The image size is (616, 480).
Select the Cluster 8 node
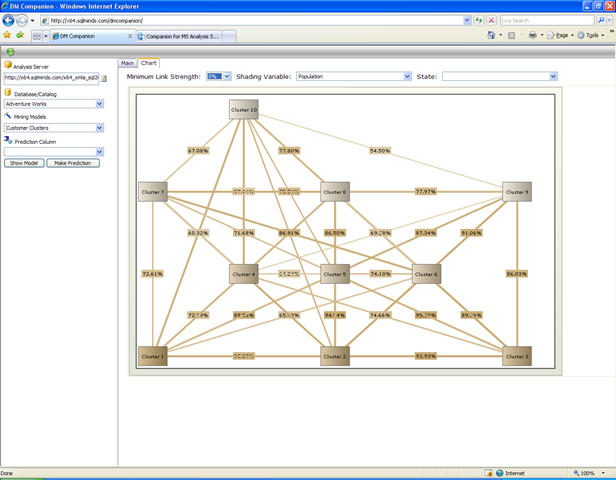pos(335,192)
